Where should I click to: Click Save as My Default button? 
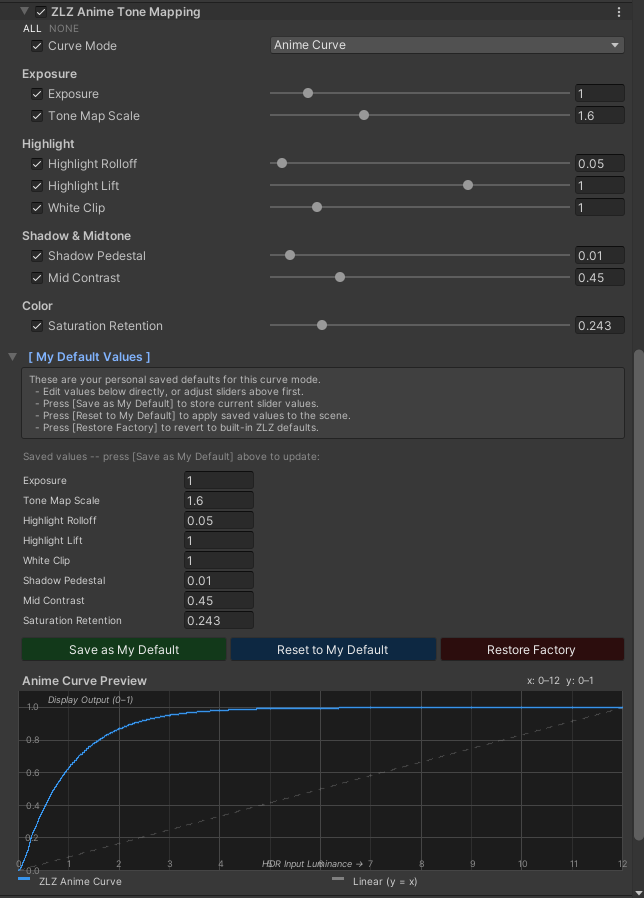pyautogui.click(x=124, y=649)
